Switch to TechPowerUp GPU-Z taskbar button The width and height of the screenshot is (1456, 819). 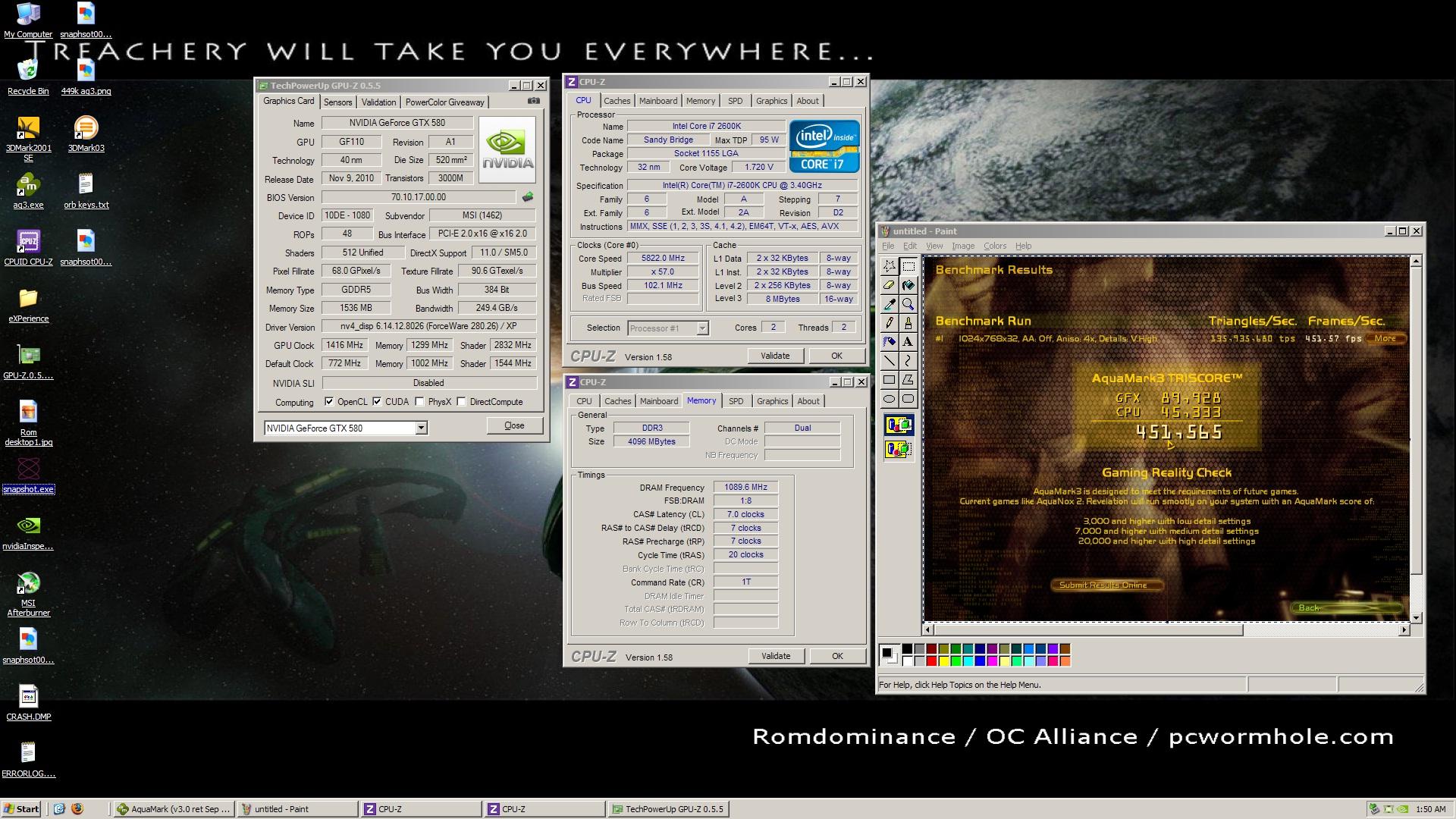tap(668, 809)
